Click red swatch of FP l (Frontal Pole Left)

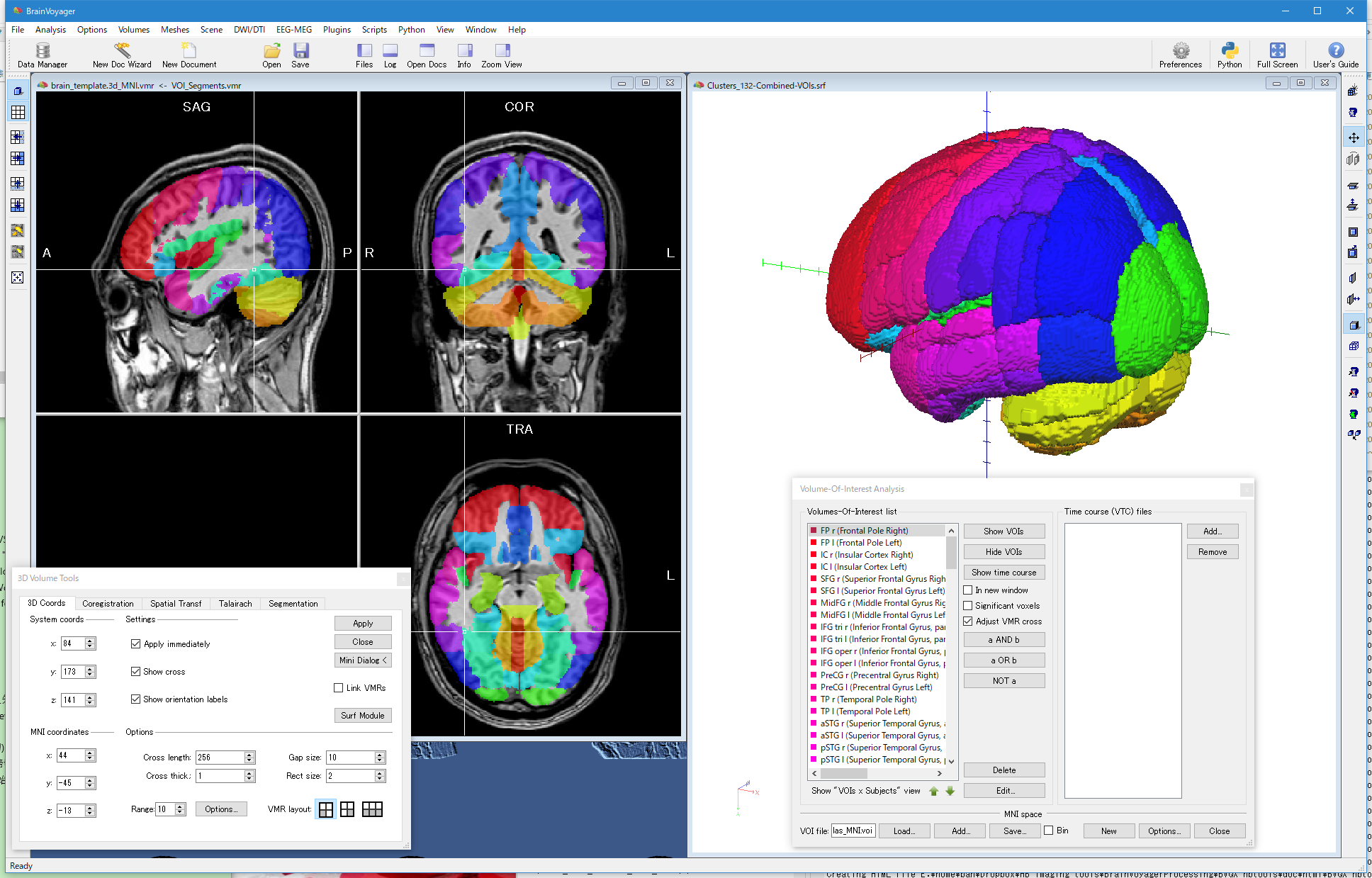[x=814, y=543]
